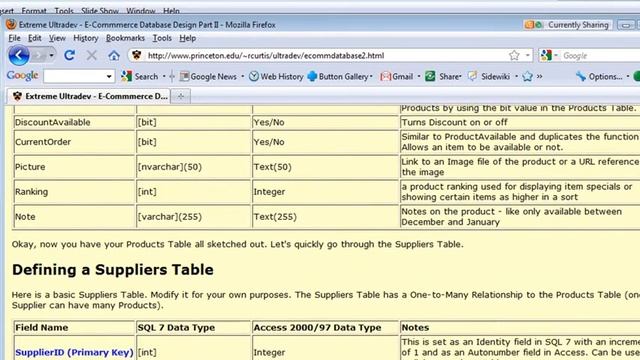The width and height of the screenshot is (640, 360).
Task: Click the SupplierID (Primary Key) link
Action: [x=74, y=352]
